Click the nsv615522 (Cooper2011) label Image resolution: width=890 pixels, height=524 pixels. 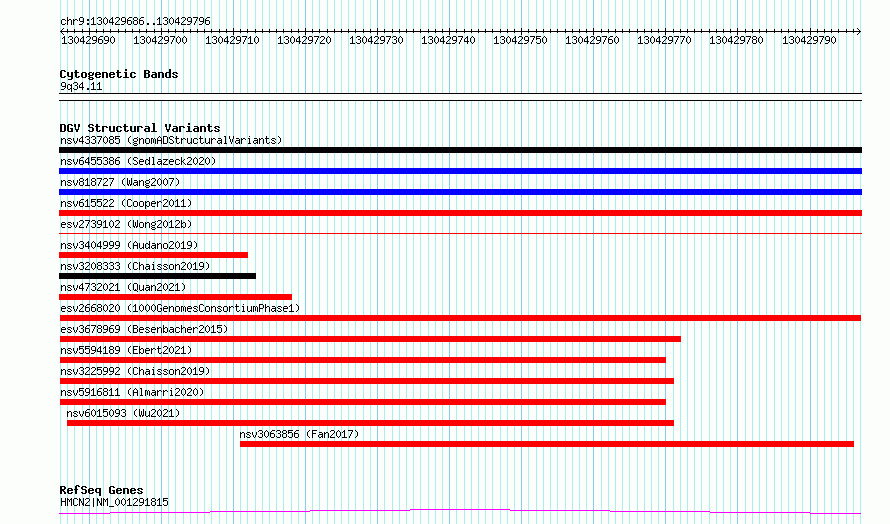click(126, 203)
